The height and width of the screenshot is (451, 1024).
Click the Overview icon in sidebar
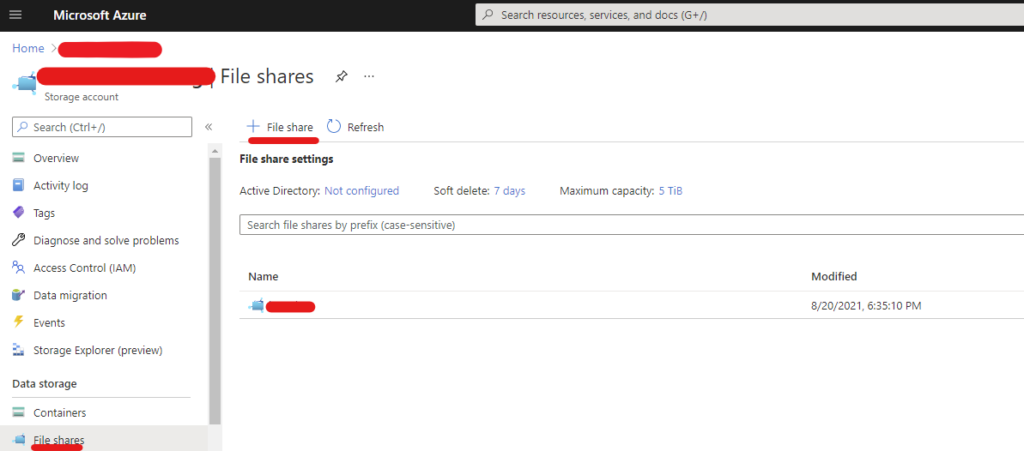point(19,158)
